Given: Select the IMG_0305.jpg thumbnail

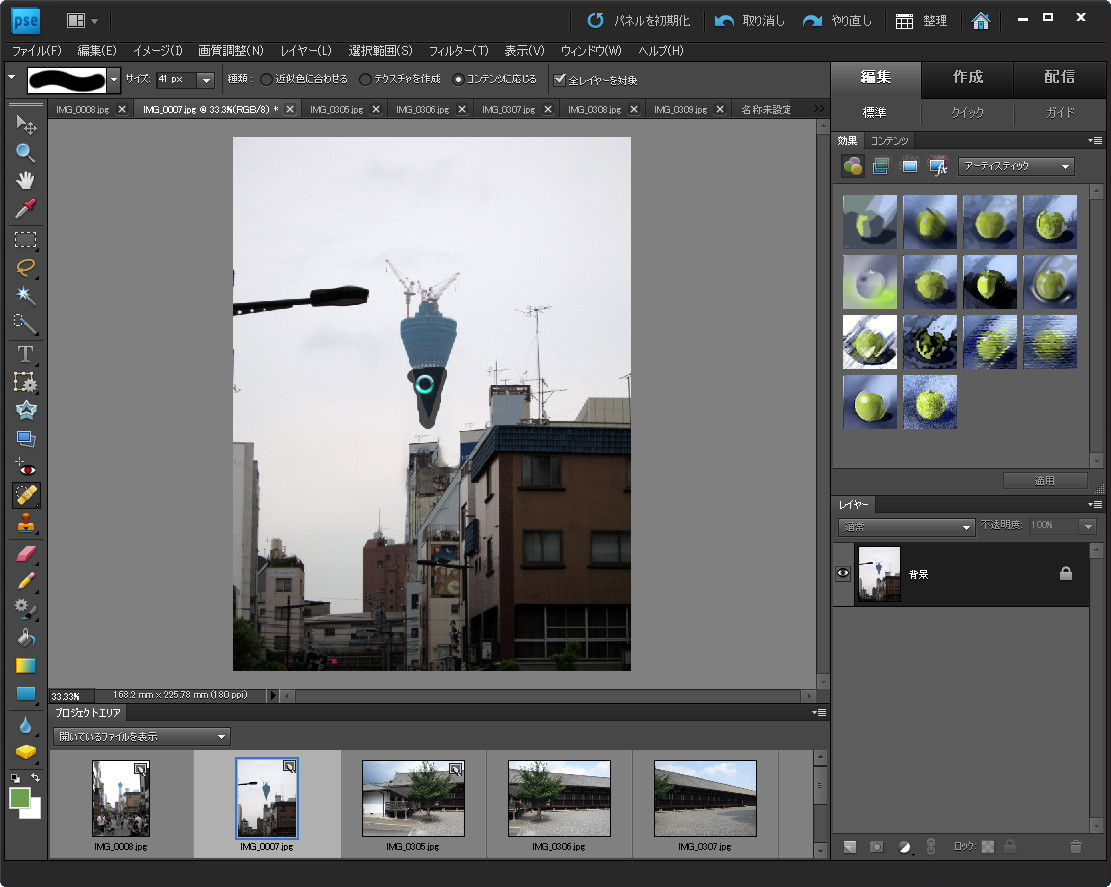Looking at the screenshot, I should tap(413, 798).
